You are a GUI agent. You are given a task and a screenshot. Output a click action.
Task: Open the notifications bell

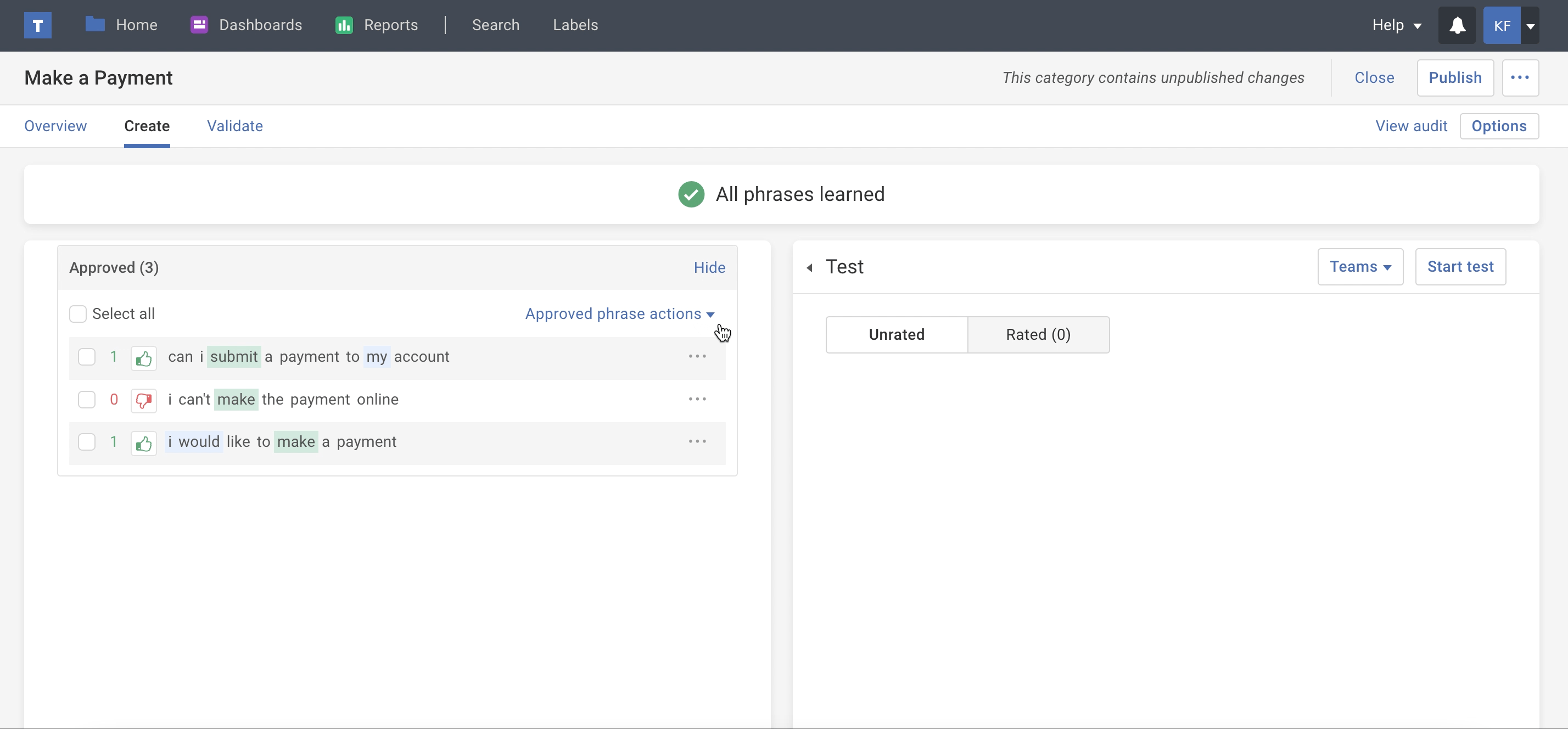[1457, 26]
